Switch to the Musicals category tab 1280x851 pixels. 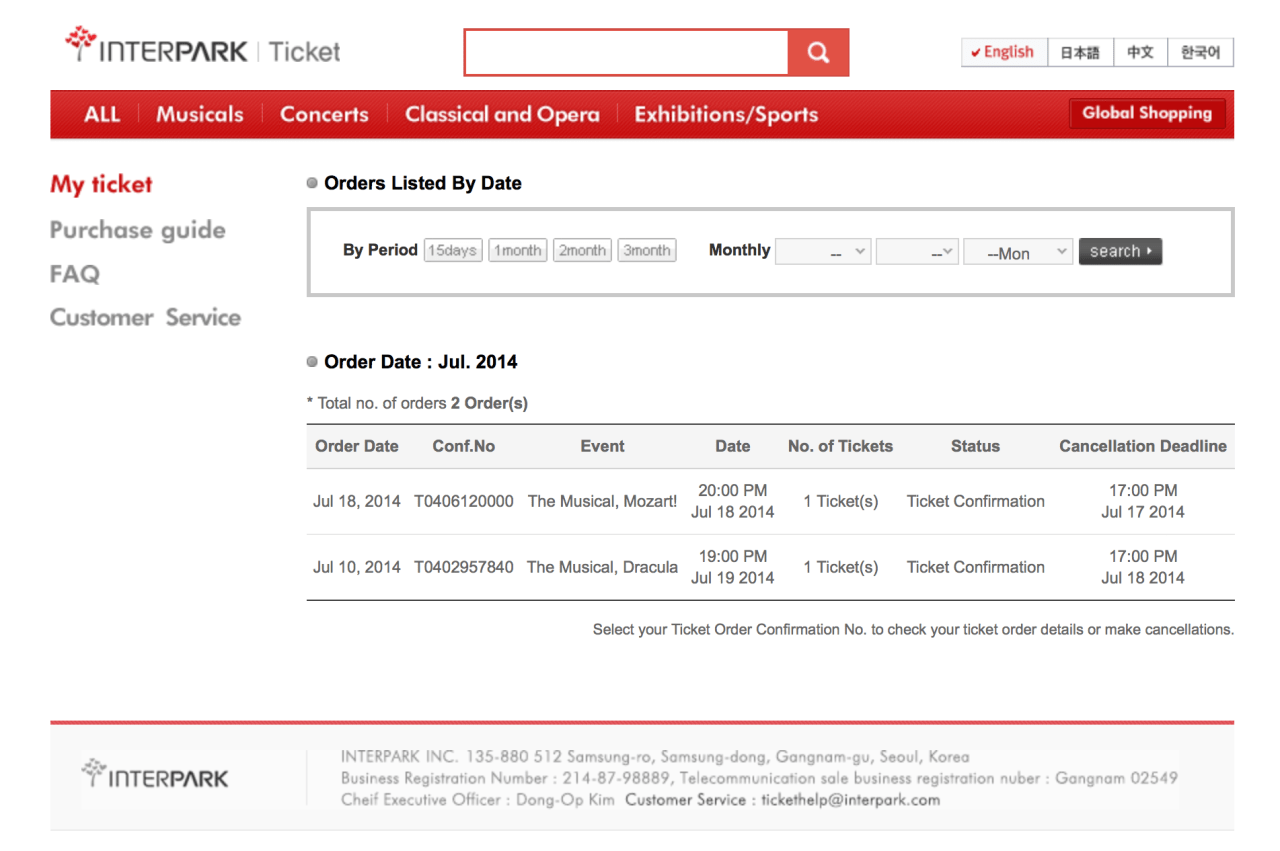(x=199, y=114)
